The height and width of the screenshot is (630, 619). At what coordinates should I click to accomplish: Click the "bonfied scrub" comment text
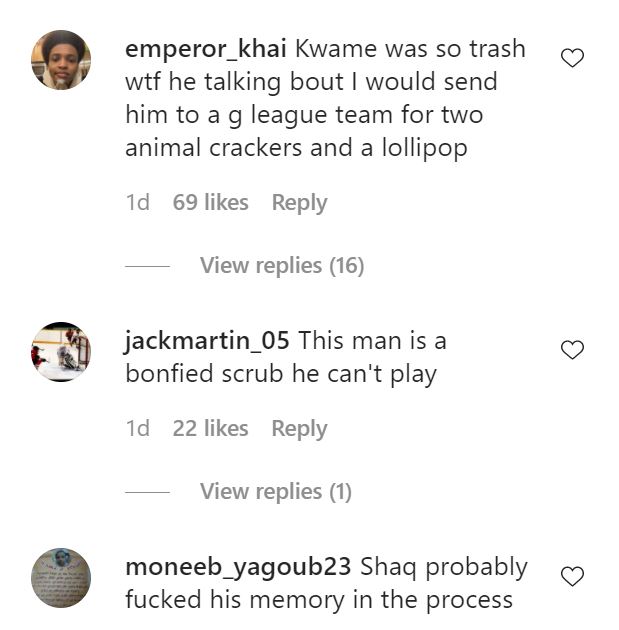click(282, 373)
